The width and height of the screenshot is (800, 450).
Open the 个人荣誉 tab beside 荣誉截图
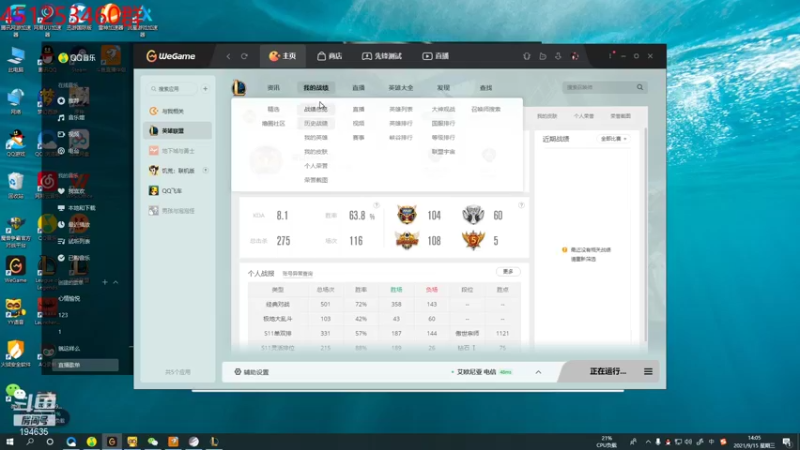(584, 116)
